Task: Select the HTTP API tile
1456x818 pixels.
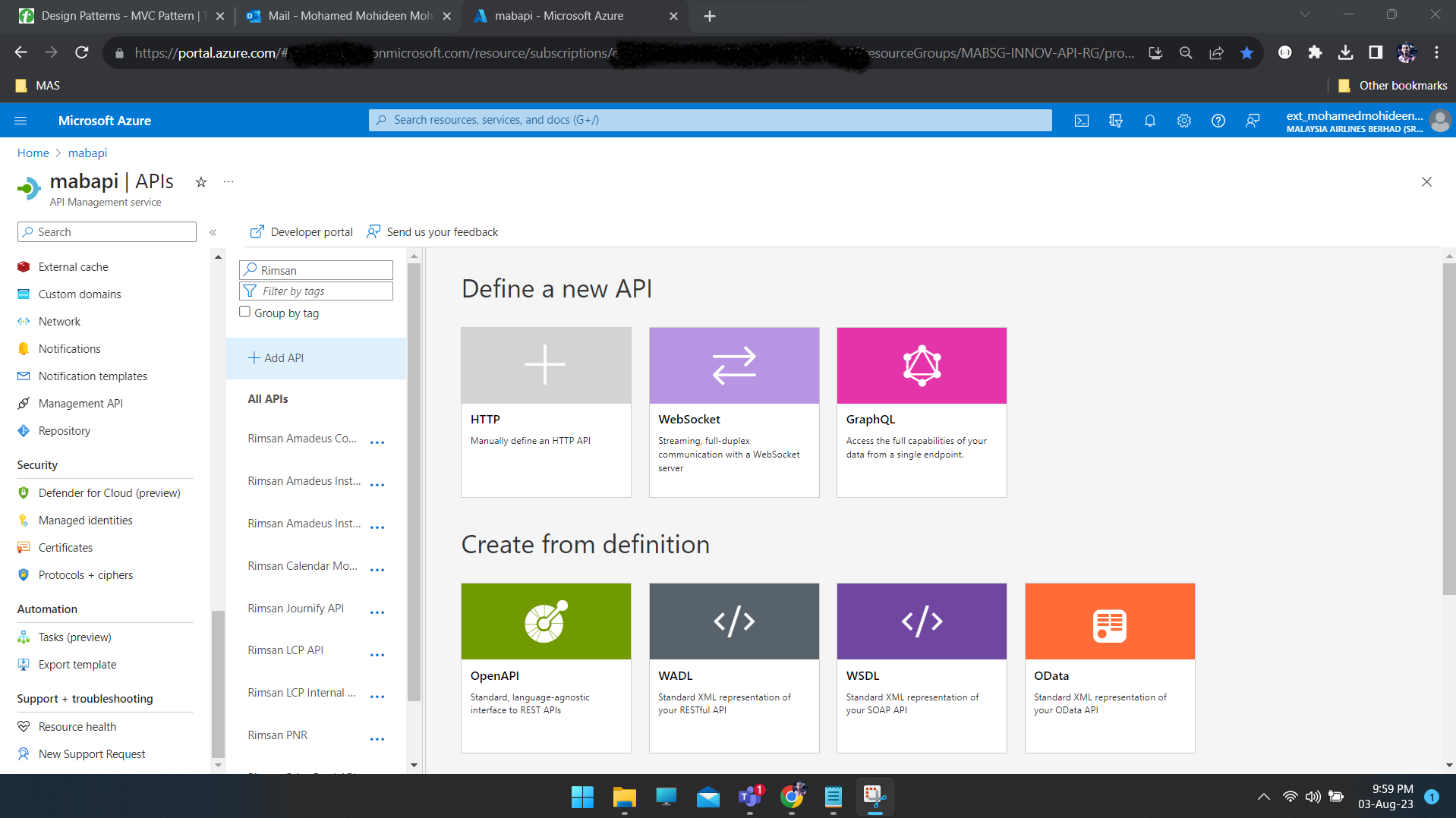Action: tap(546, 412)
